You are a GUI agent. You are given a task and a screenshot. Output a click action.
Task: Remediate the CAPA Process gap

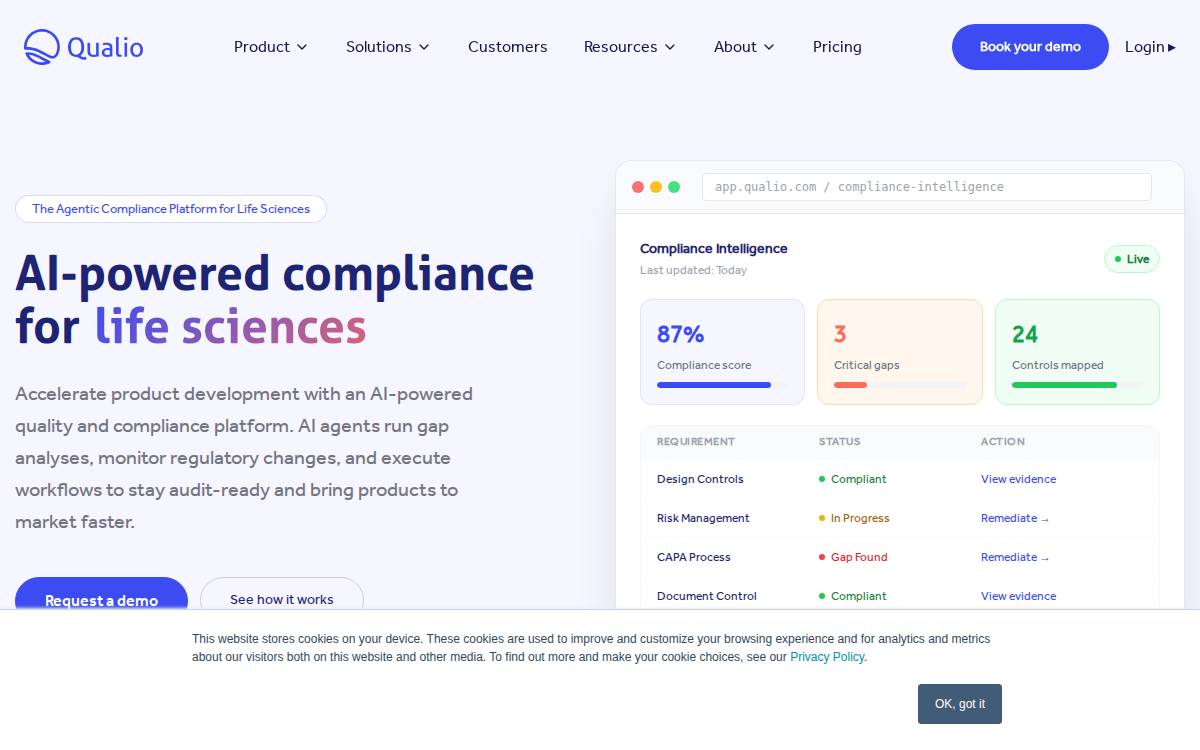[x=1015, y=557]
